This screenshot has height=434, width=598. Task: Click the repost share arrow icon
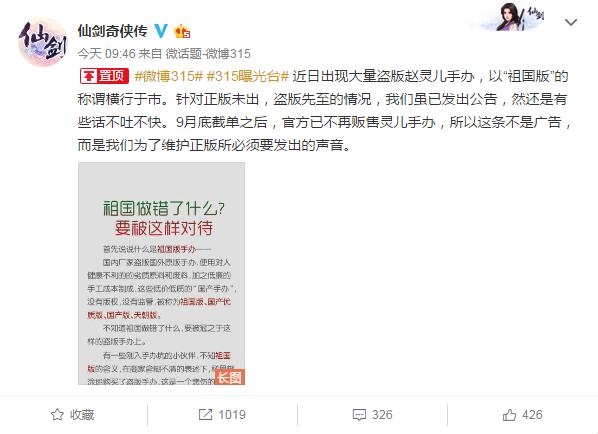(205, 415)
